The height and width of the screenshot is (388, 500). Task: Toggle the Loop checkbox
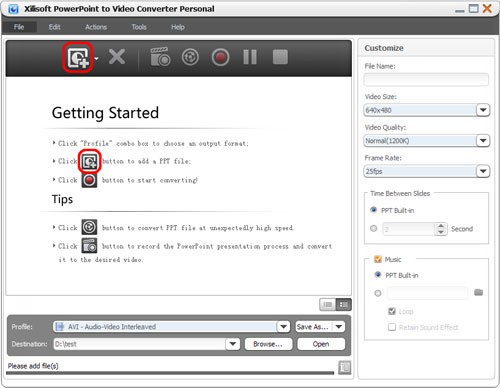point(392,311)
